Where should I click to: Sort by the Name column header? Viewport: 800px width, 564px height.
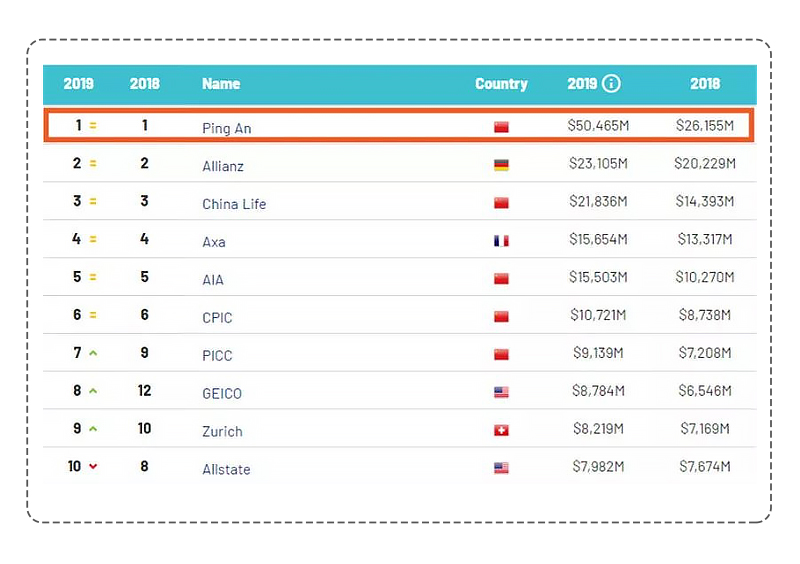(221, 84)
